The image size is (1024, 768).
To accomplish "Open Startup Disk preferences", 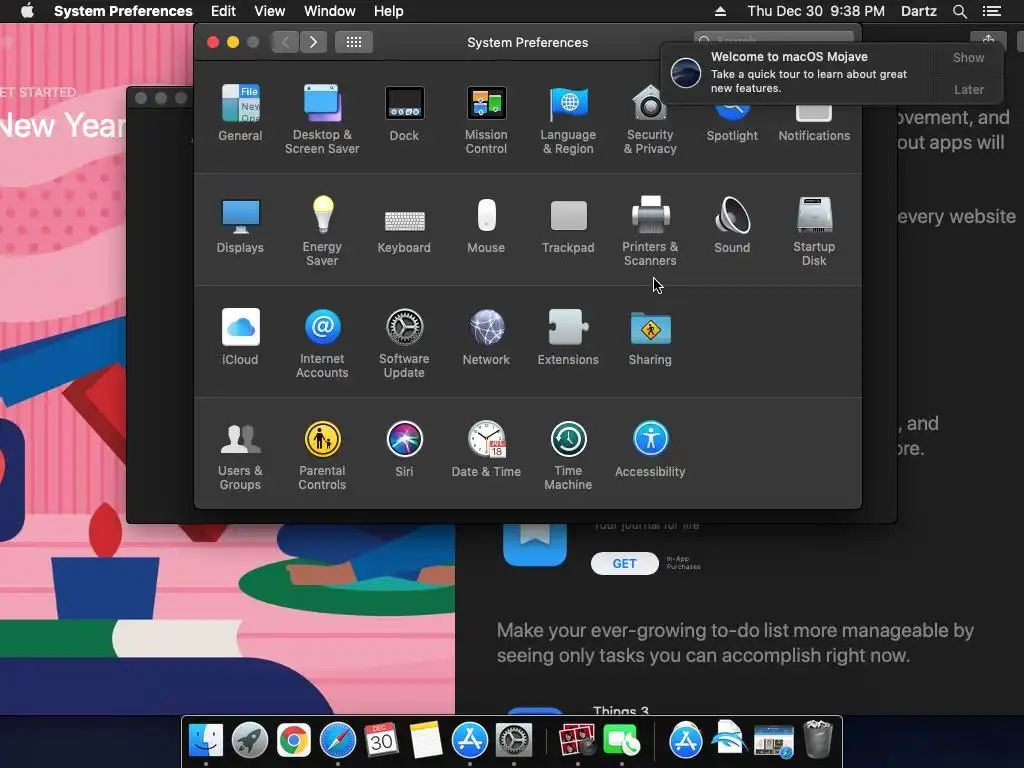I will (x=814, y=231).
